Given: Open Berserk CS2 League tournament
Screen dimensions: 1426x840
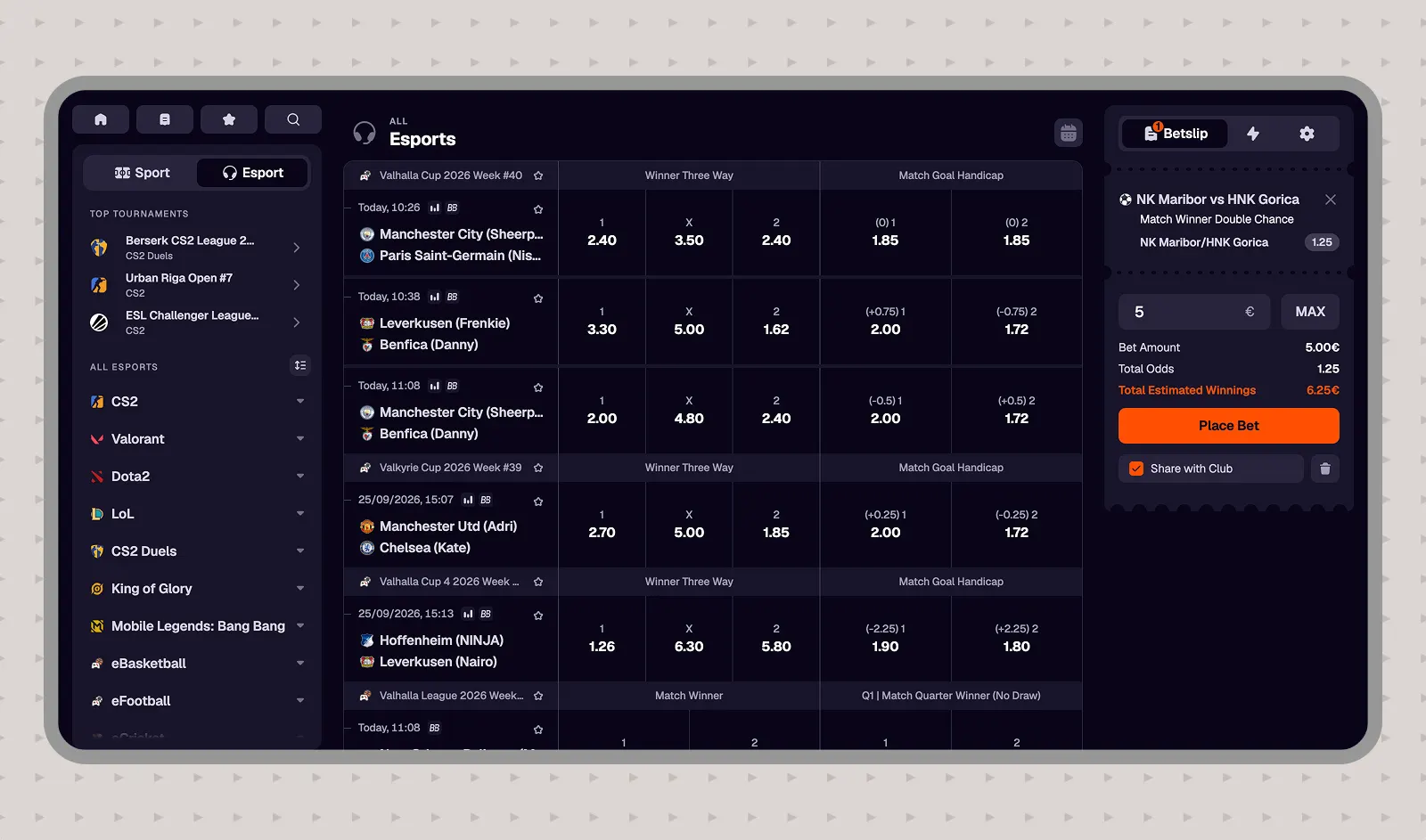Looking at the screenshot, I should coord(198,248).
